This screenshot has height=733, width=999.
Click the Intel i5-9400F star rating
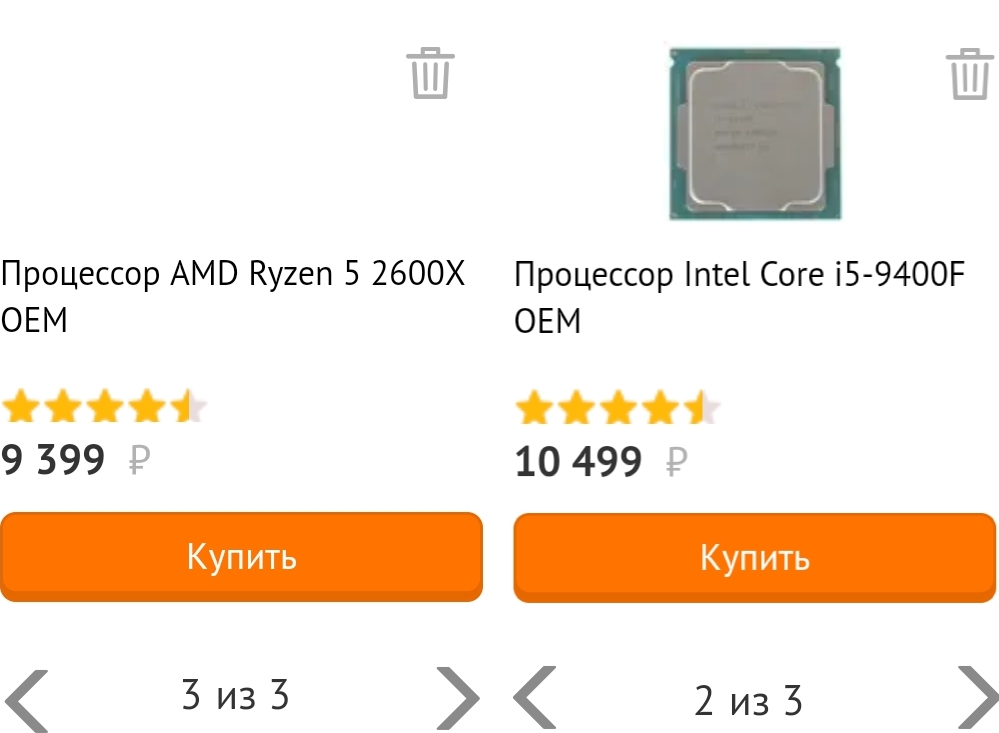(x=617, y=409)
